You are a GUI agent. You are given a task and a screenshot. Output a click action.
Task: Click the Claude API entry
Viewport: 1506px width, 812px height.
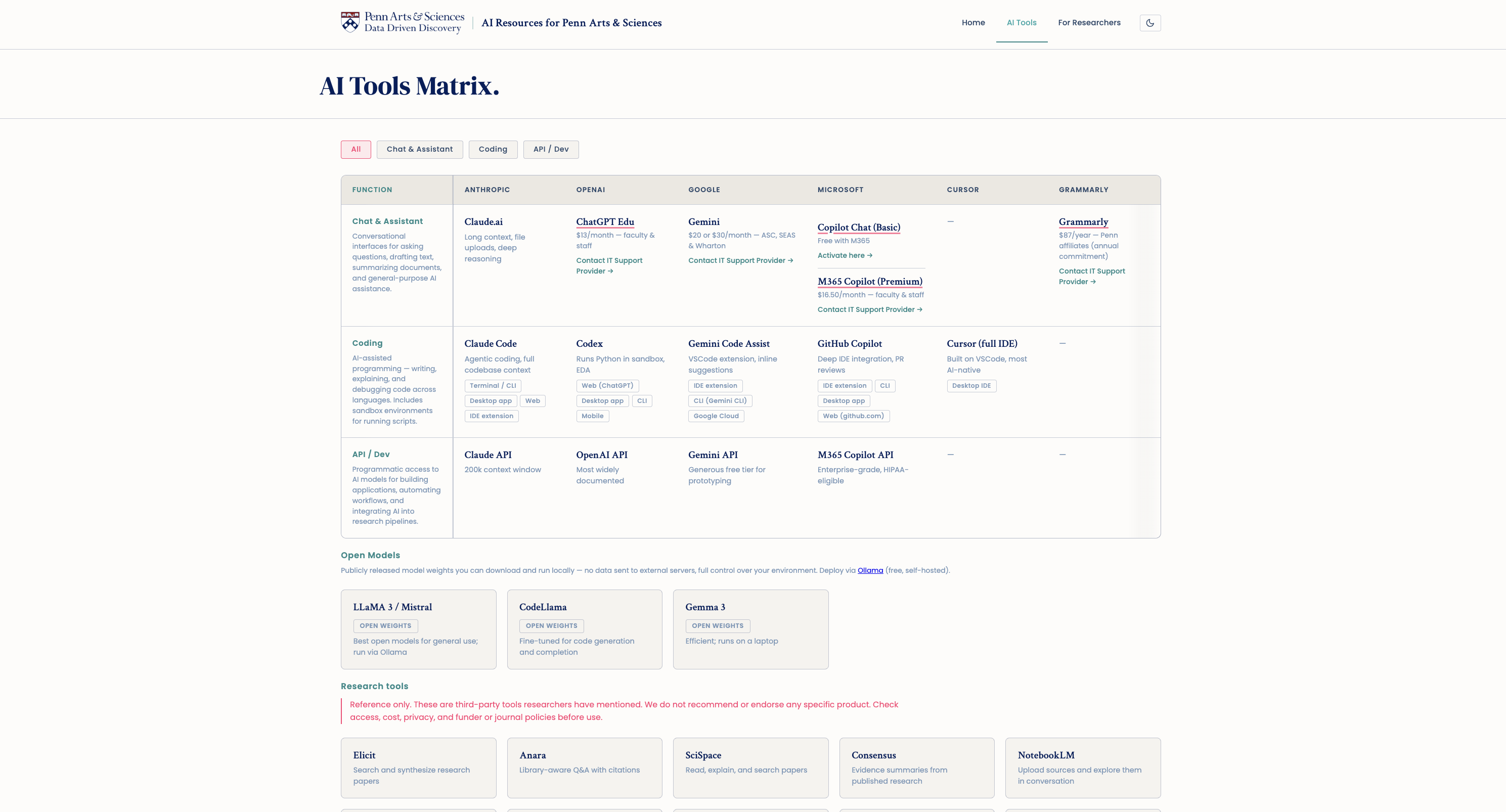[x=488, y=455]
